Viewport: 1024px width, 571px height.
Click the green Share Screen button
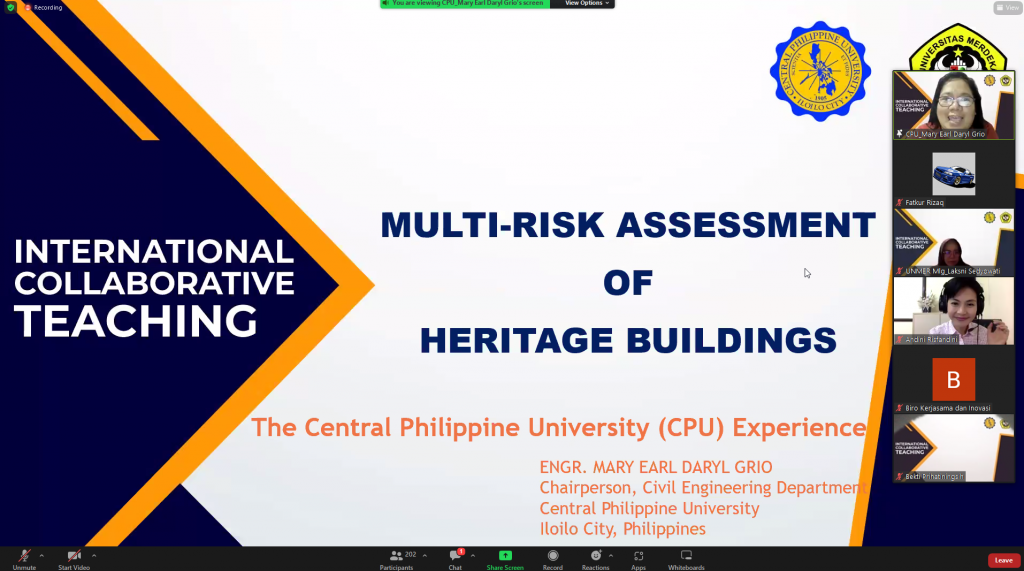point(505,559)
